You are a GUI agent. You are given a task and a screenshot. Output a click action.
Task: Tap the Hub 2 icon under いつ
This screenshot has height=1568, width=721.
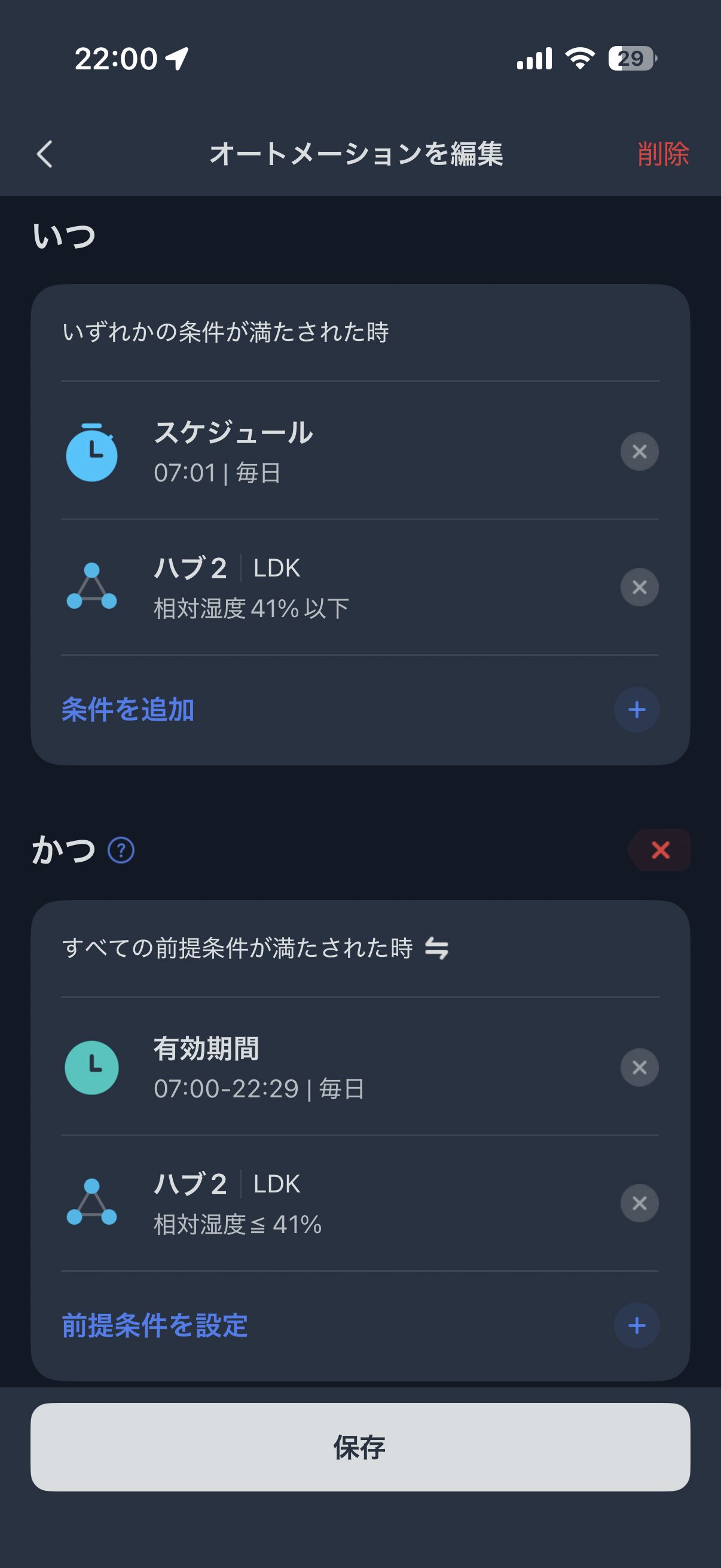pos(92,587)
